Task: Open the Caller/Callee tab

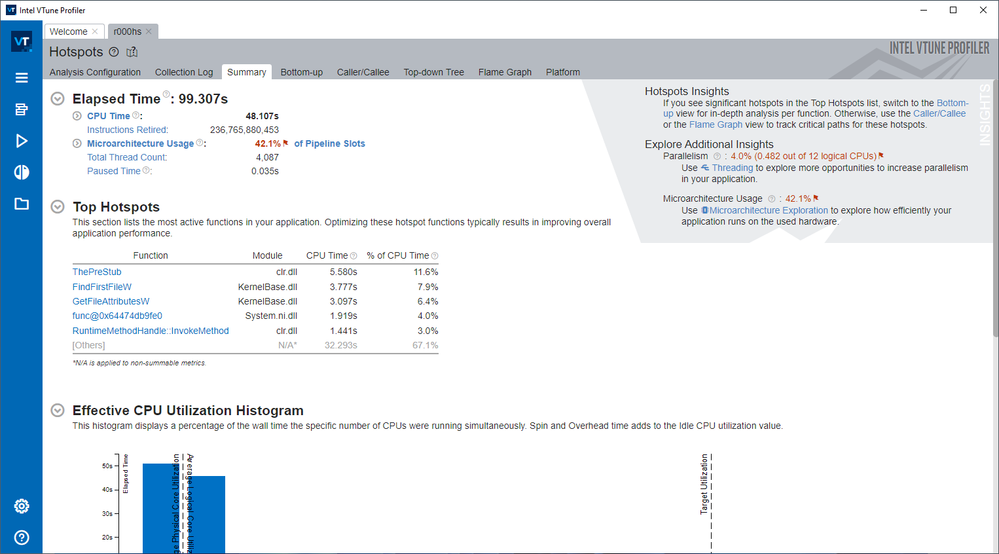Action: (x=363, y=72)
